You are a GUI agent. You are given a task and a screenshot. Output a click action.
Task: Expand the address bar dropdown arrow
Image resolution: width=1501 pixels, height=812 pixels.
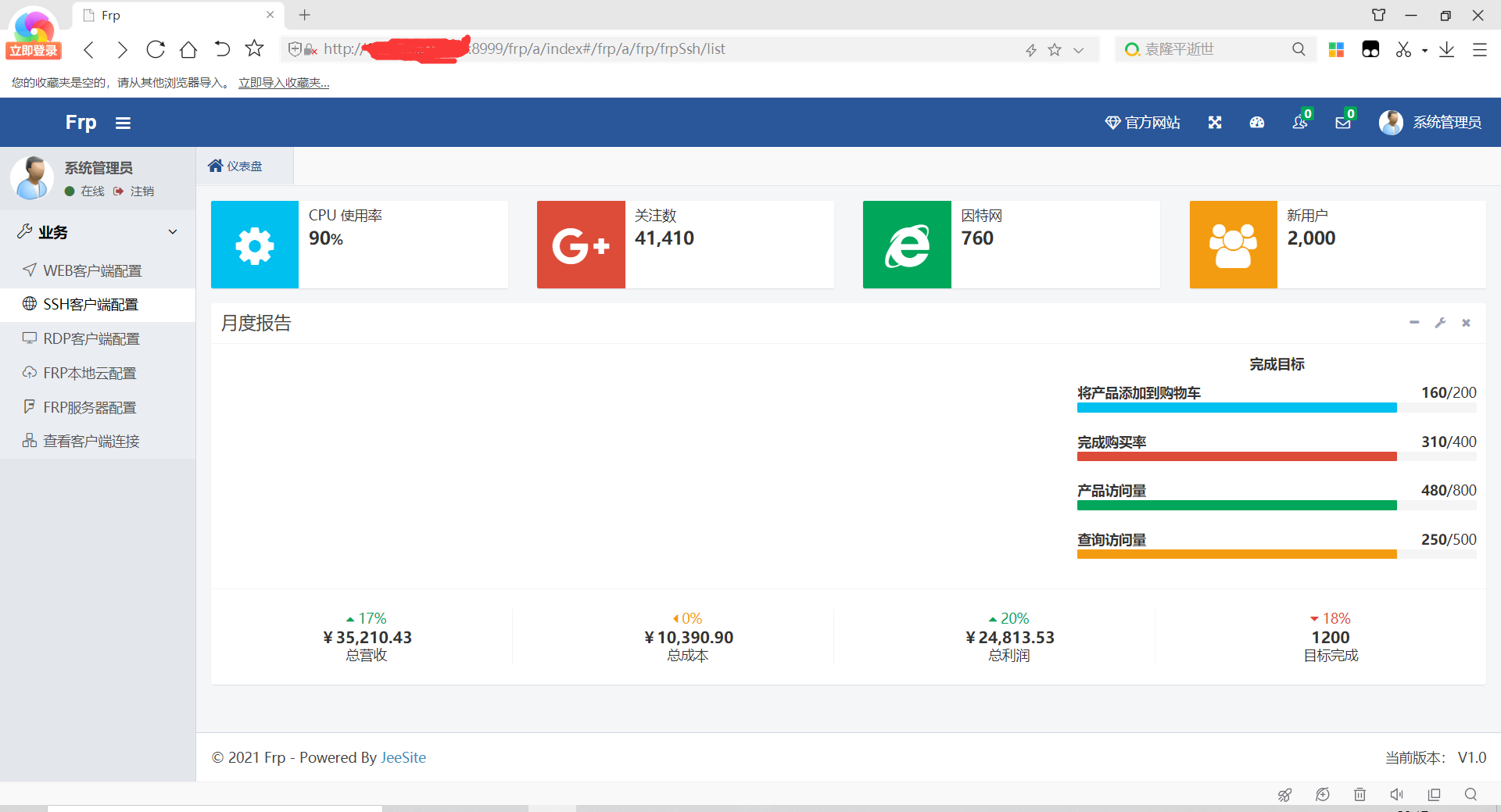click(1080, 49)
